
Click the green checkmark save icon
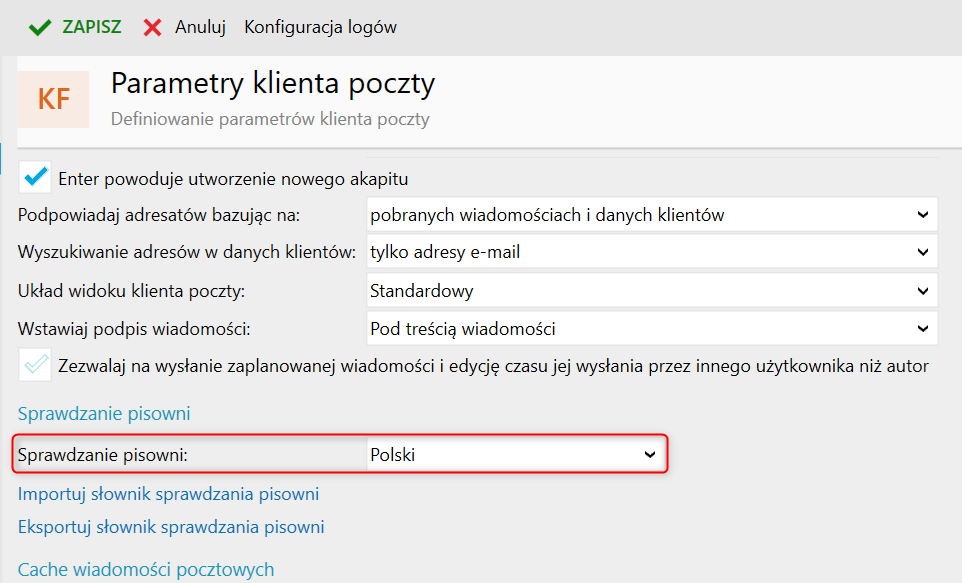pyautogui.click(x=40, y=28)
